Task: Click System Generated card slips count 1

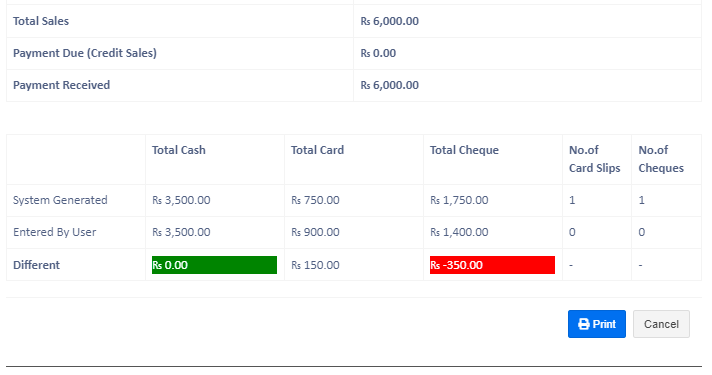Action: [572, 200]
